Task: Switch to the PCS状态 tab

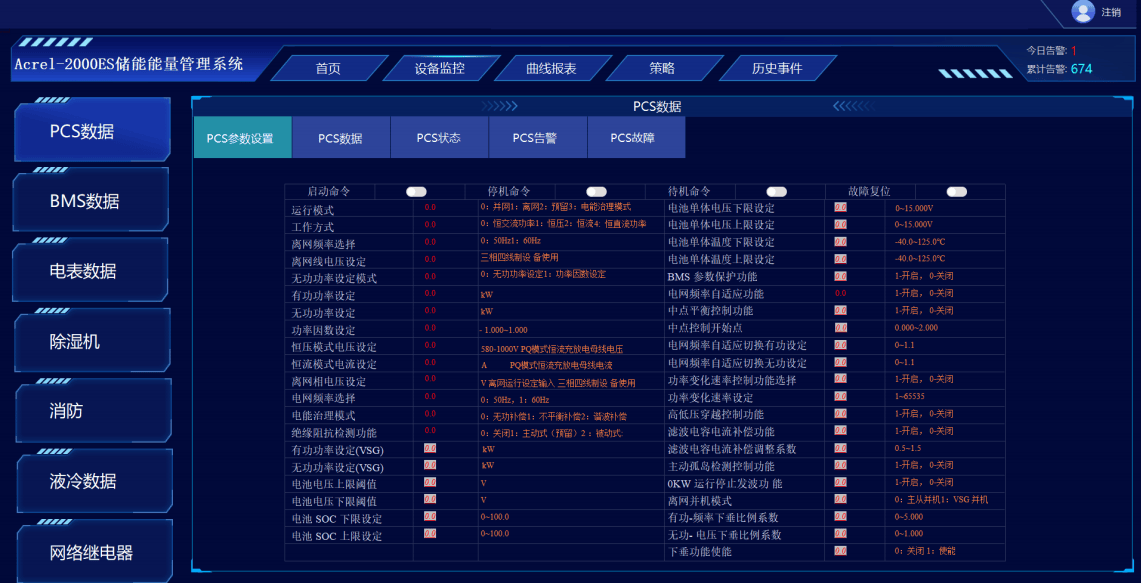Action: pos(438,138)
